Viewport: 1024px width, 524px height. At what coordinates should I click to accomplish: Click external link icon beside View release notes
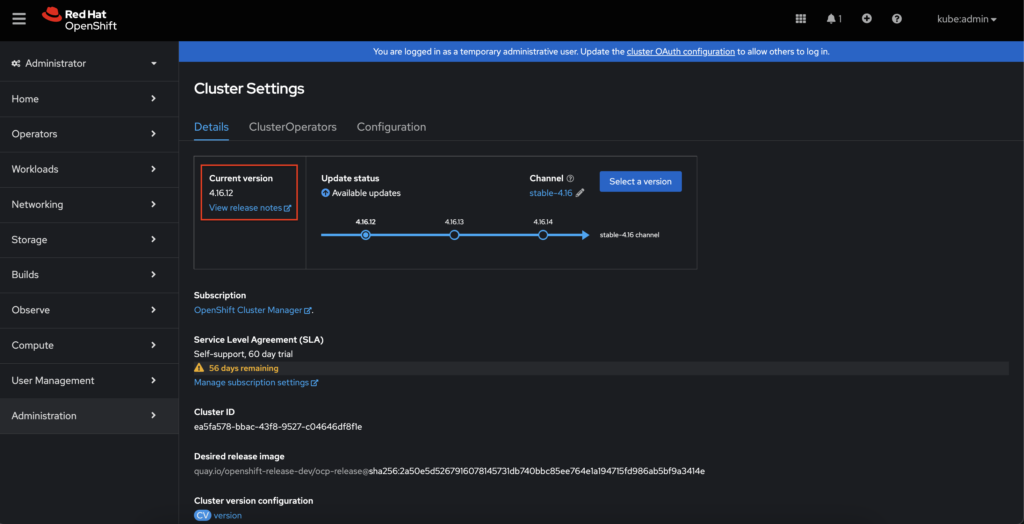(x=287, y=208)
